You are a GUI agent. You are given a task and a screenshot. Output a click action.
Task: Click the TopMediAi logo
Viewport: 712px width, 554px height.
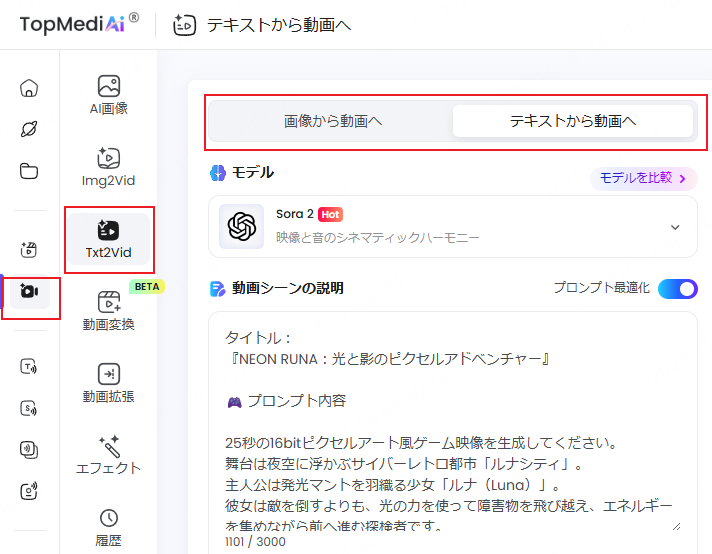[x=79, y=24]
